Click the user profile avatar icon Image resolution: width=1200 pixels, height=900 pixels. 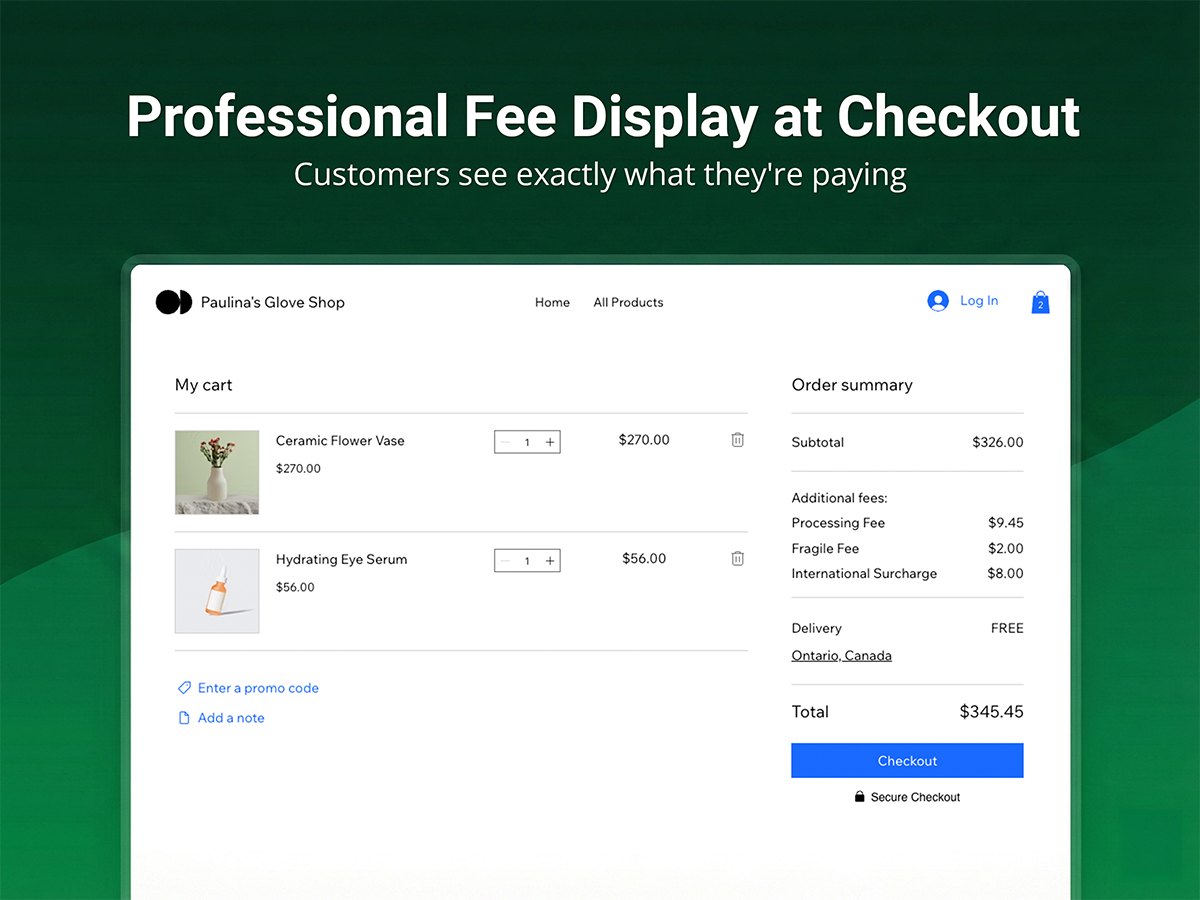[937, 301]
